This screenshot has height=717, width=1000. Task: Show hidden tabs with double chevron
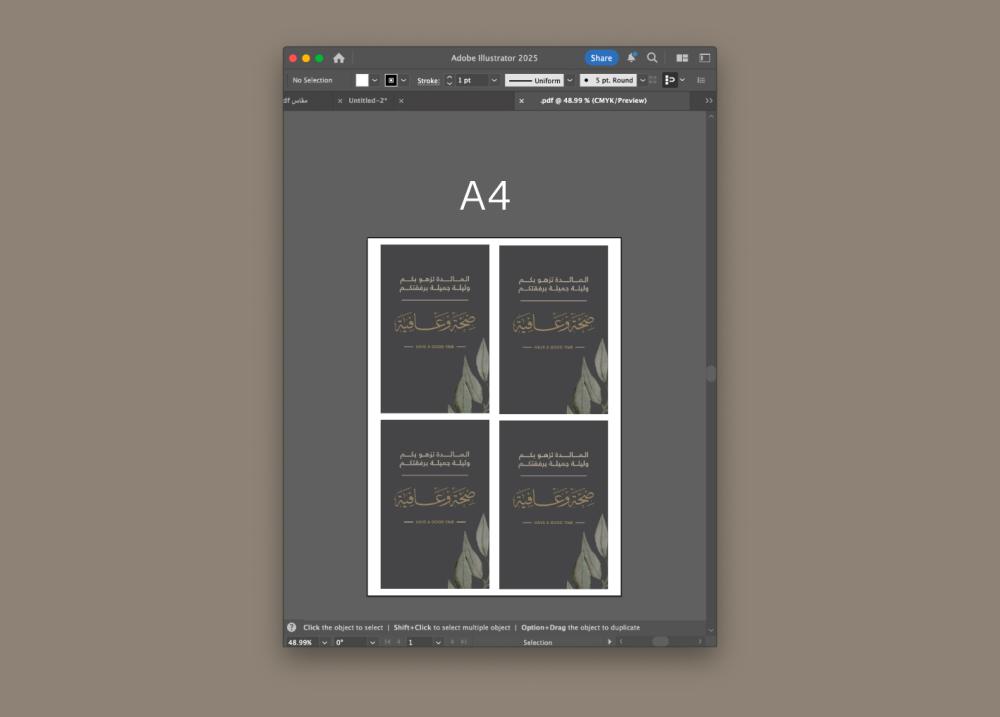tap(709, 101)
